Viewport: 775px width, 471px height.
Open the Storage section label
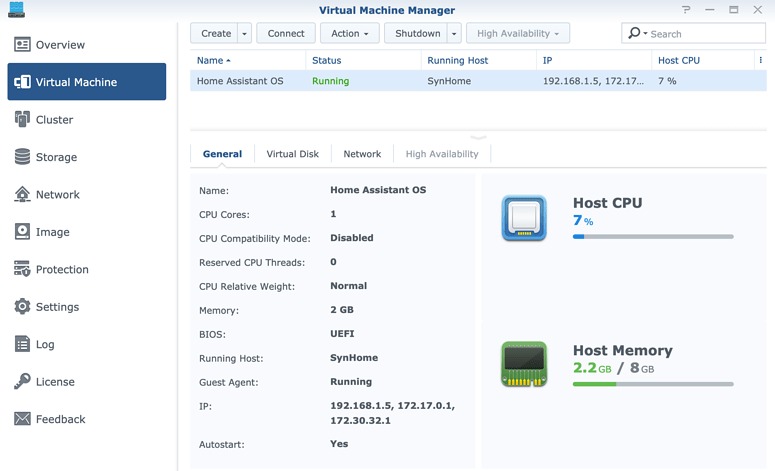(x=56, y=157)
